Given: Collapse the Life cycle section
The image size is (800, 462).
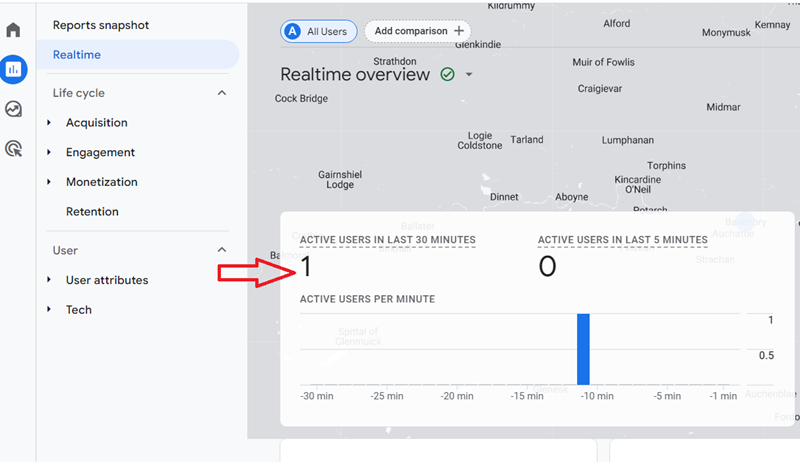Looking at the screenshot, I should point(222,93).
